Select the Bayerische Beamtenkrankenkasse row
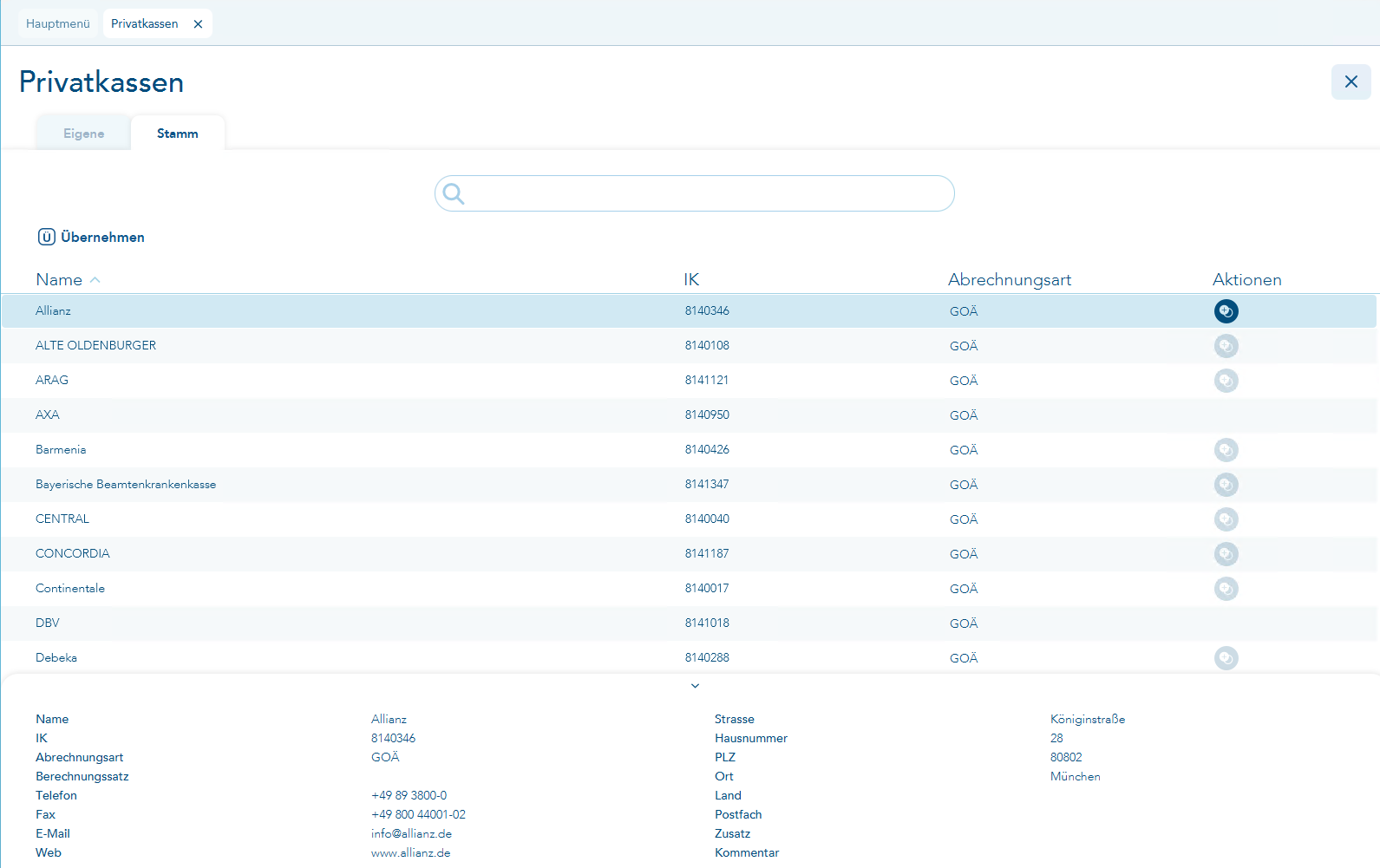This screenshot has width=1380, height=868. click(x=689, y=485)
